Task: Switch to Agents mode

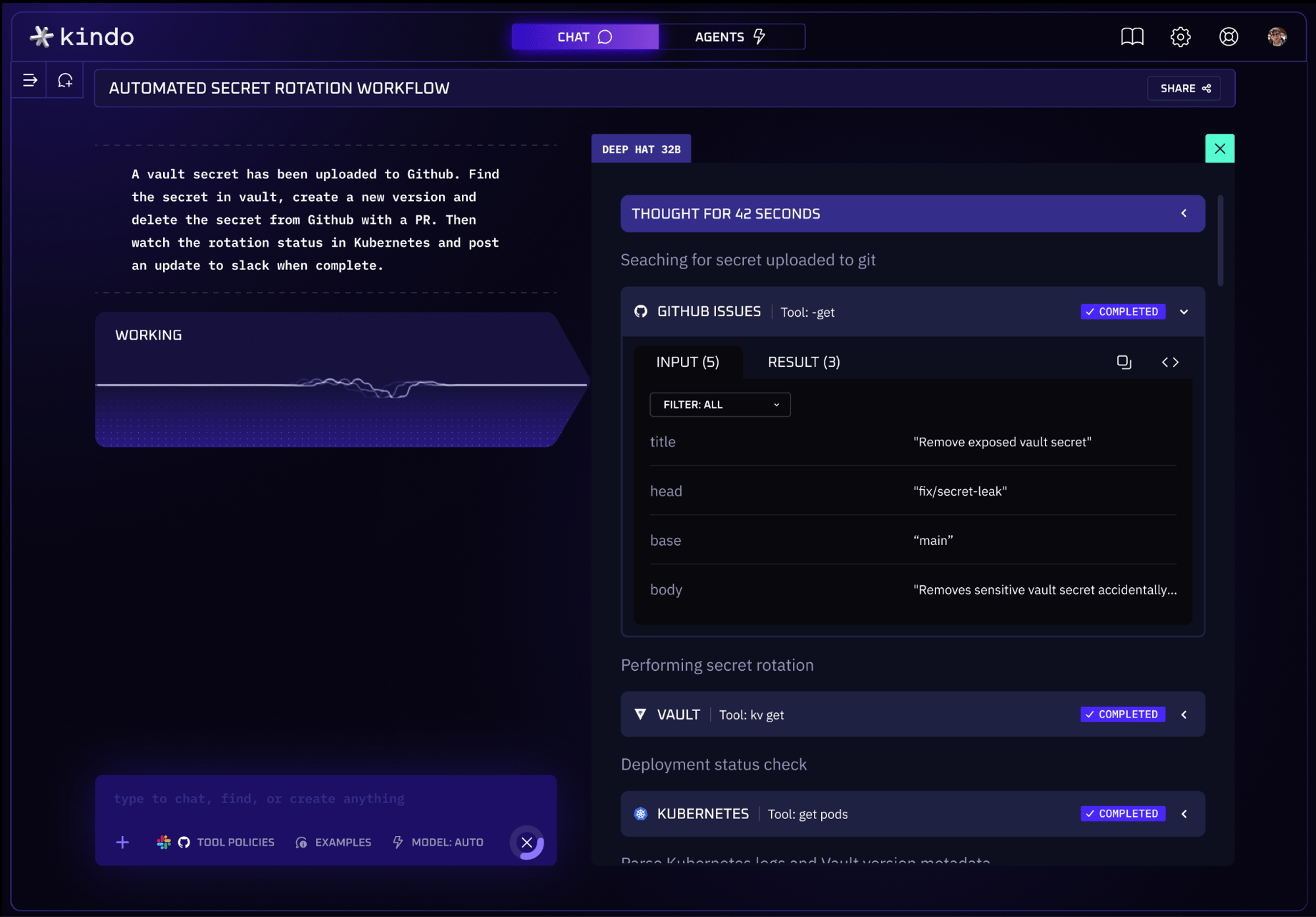Action: pos(731,37)
